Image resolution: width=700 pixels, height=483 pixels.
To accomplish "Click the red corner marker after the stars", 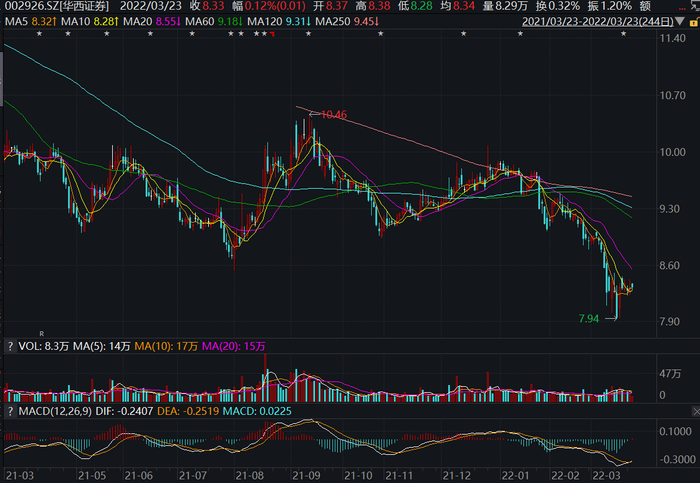I will [272, 34].
